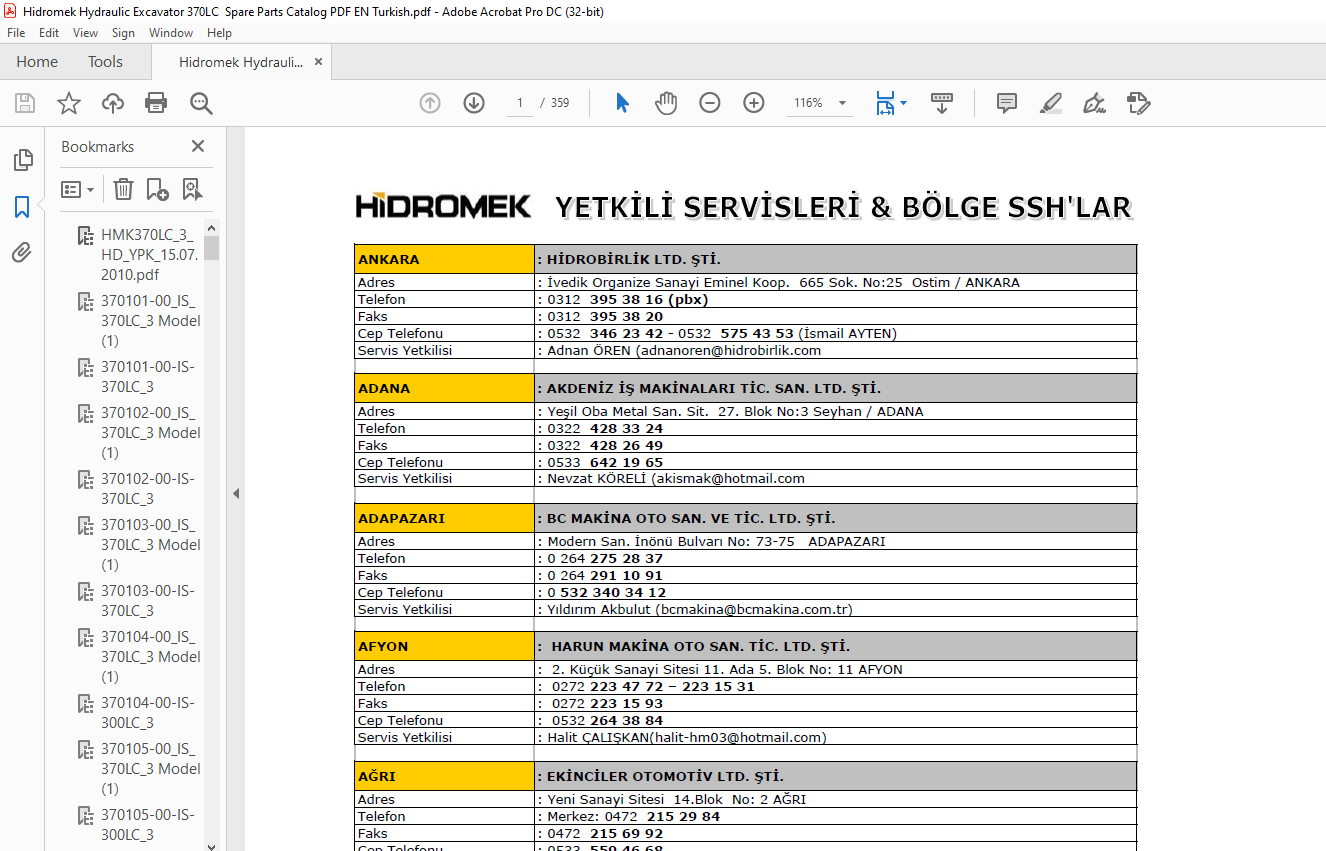Screen dimensions: 1326x851
Task: Open the View menu
Action: coord(85,33)
